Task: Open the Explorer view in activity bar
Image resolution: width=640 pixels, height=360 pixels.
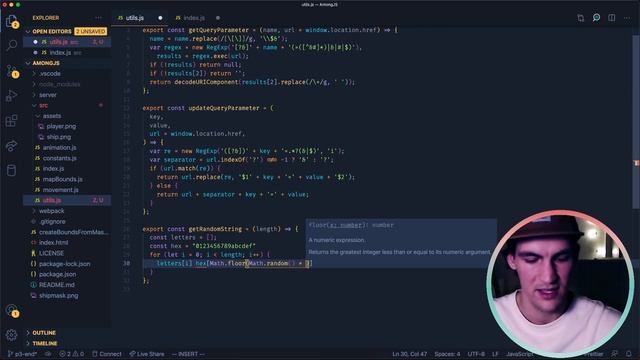Action: (11, 20)
